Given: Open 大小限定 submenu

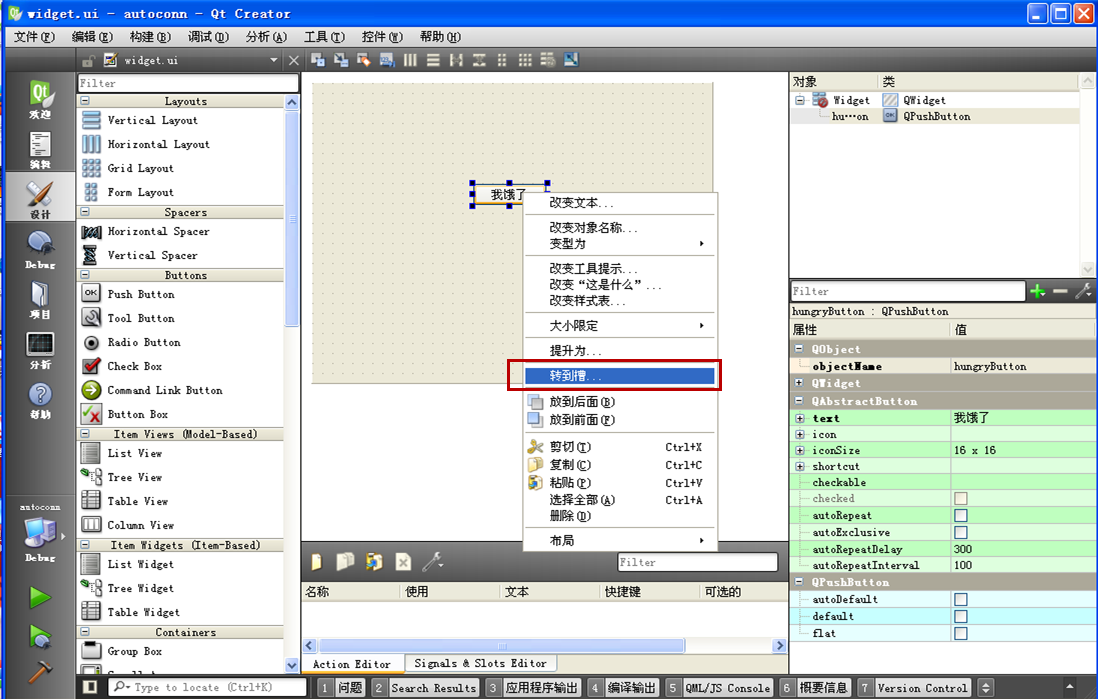Looking at the screenshot, I should pyautogui.click(x=620, y=326).
